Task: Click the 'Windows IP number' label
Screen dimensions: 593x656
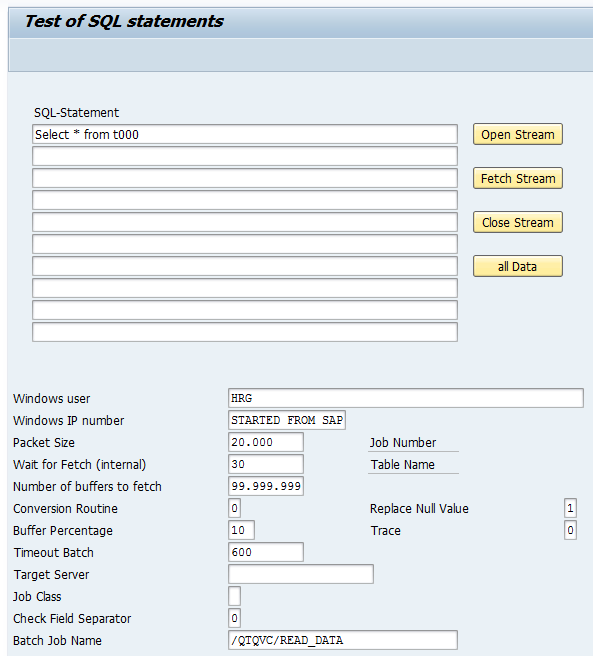Action: [x=69, y=420]
